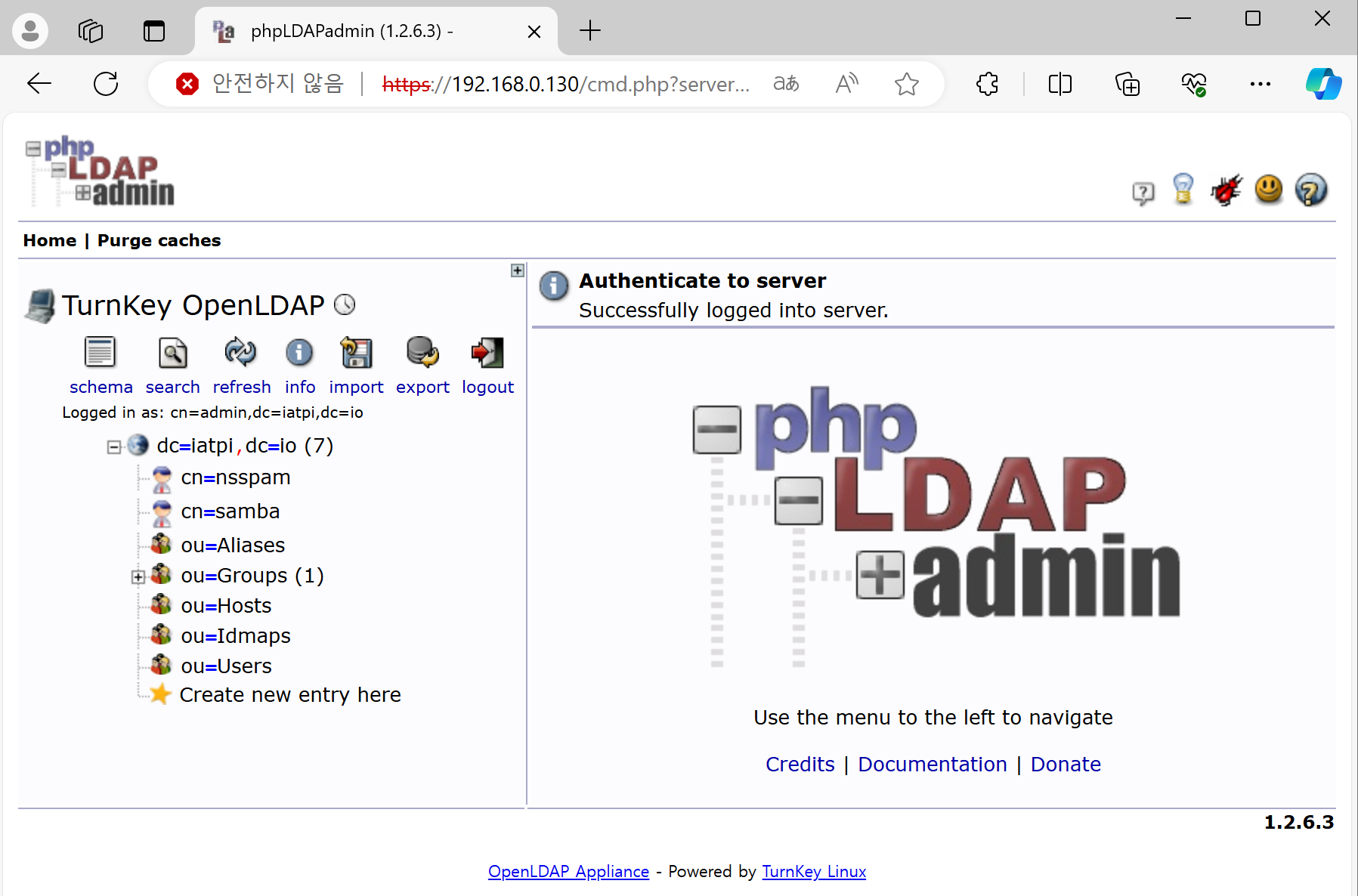The height and width of the screenshot is (896, 1358).
Task: Open the Copilot sidebar icon
Action: pyautogui.click(x=1323, y=84)
